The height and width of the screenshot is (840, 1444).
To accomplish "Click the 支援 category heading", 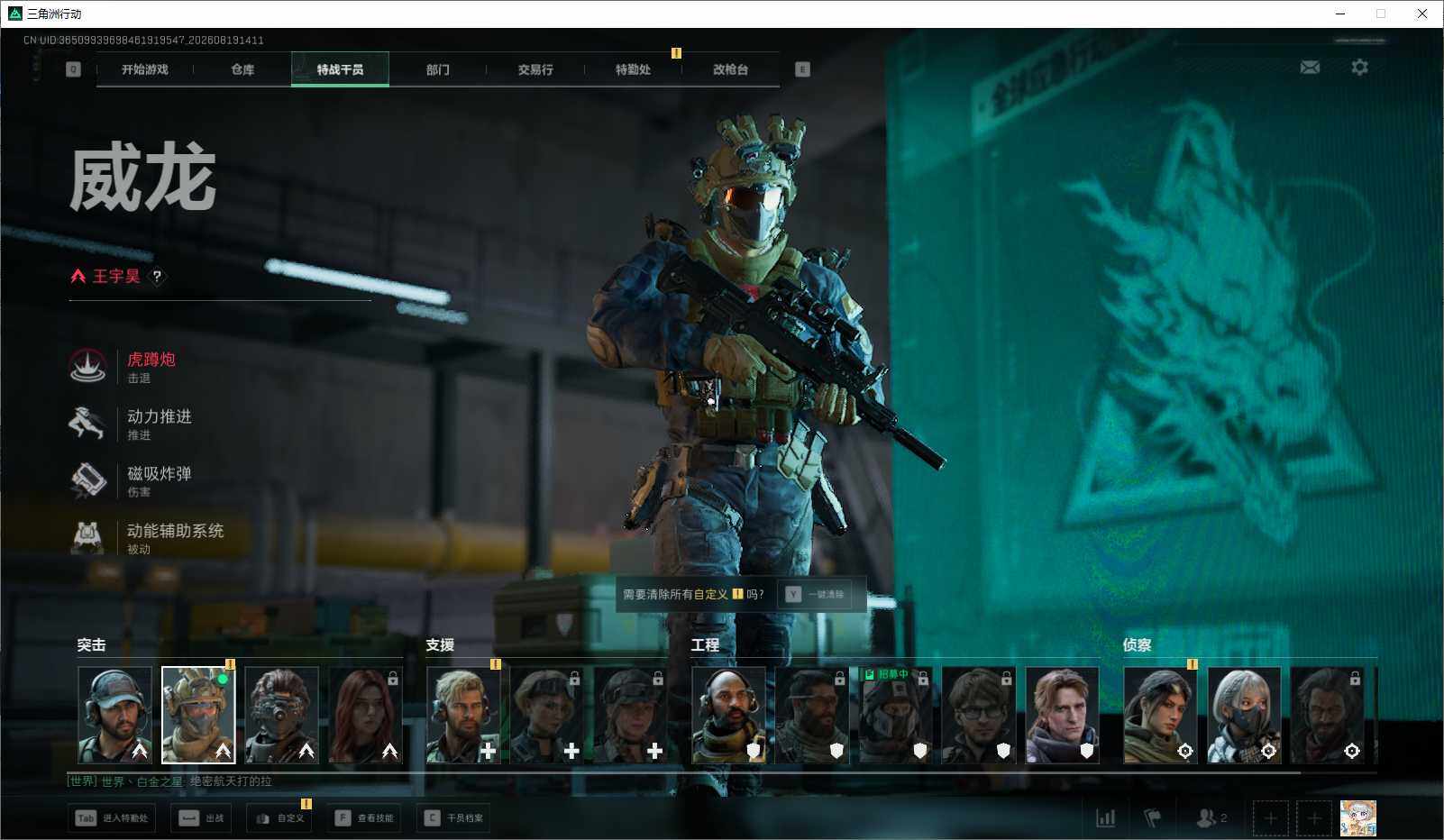I will pyautogui.click(x=440, y=644).
